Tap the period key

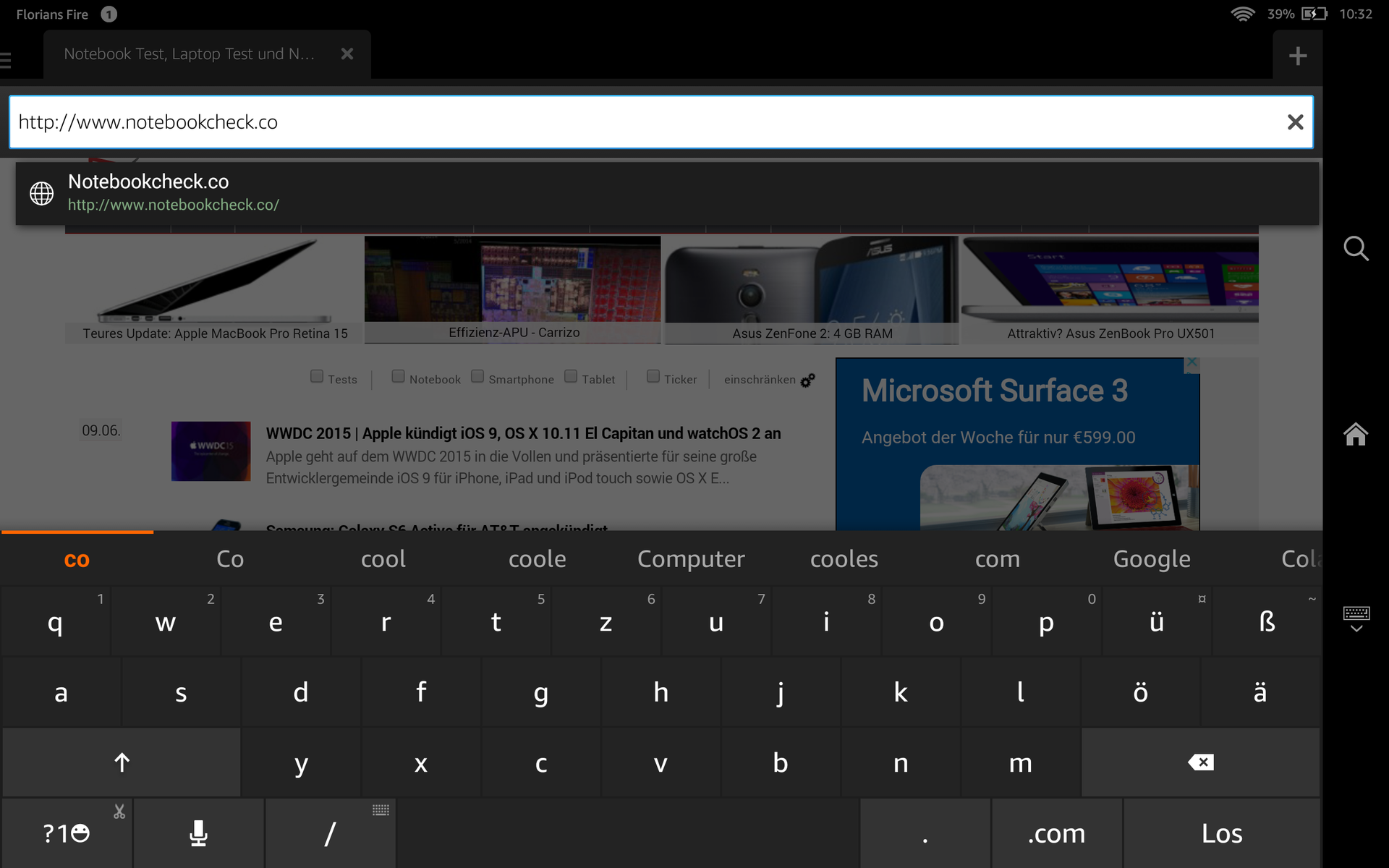pyautogui.click(x=925, y=833)
